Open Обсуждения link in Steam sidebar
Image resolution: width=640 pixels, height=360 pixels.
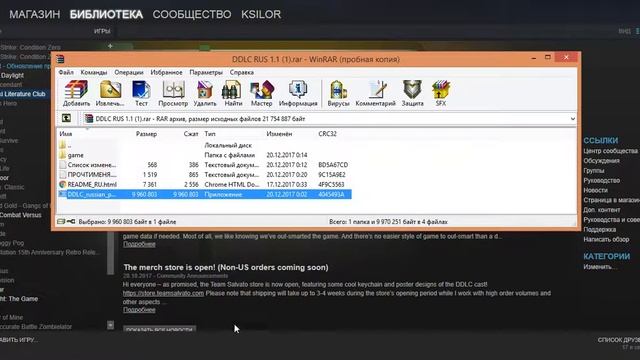click(x=601, y=161)
